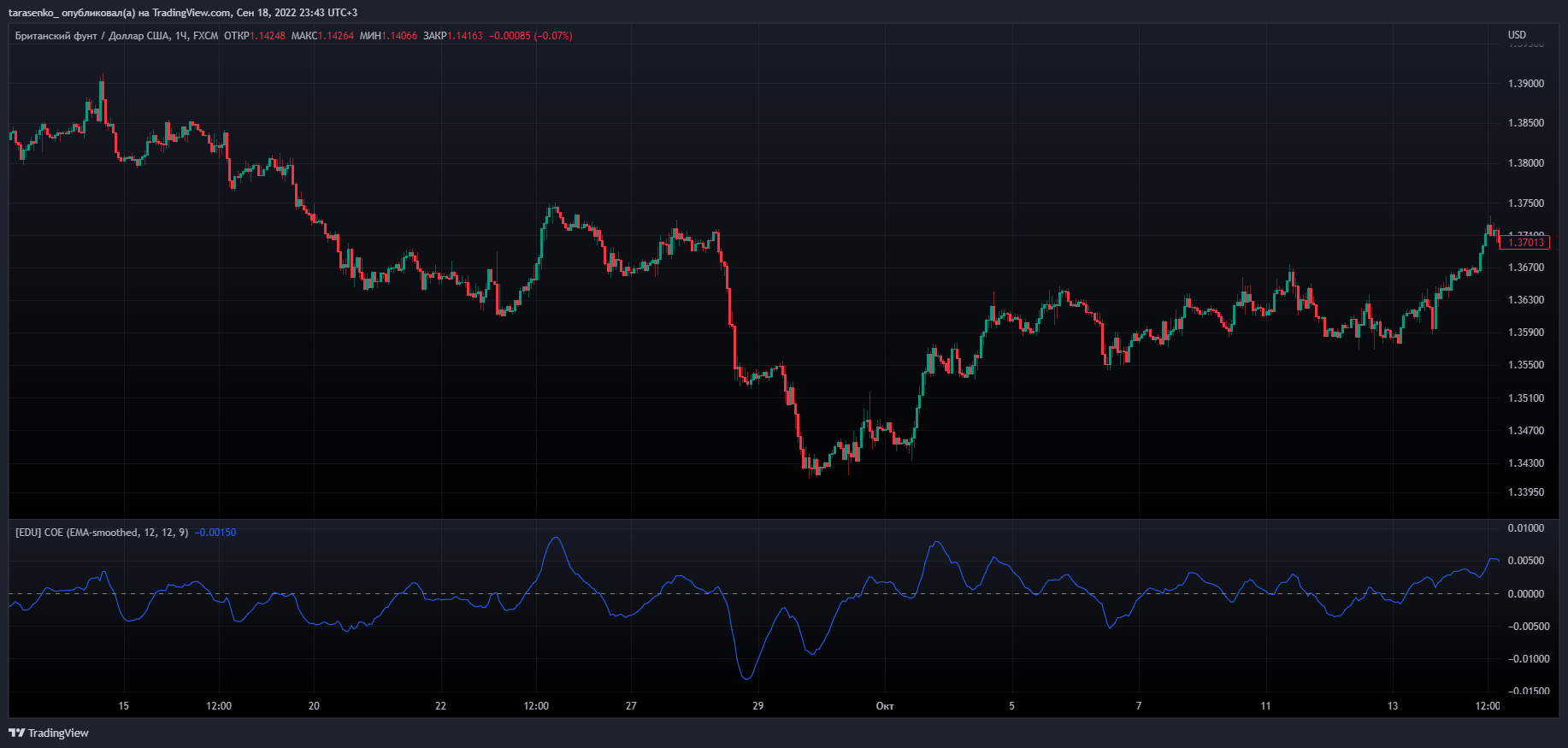Click the 0.01000 indicator axis label
Screen dimensions: 1568x748
pyautogui.click(x=1526, y=528)
